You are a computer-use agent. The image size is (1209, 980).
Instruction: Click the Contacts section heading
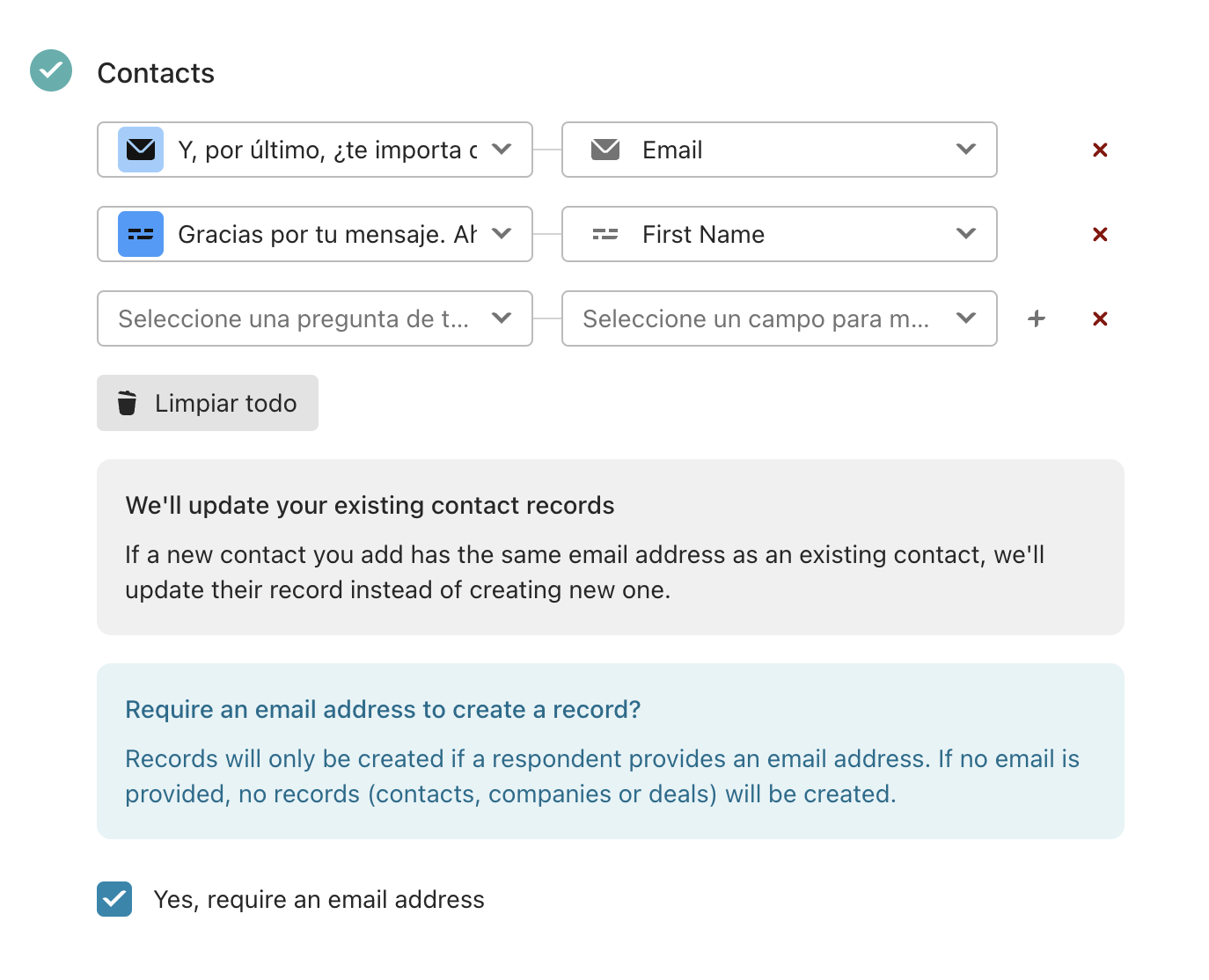[156, 73]
